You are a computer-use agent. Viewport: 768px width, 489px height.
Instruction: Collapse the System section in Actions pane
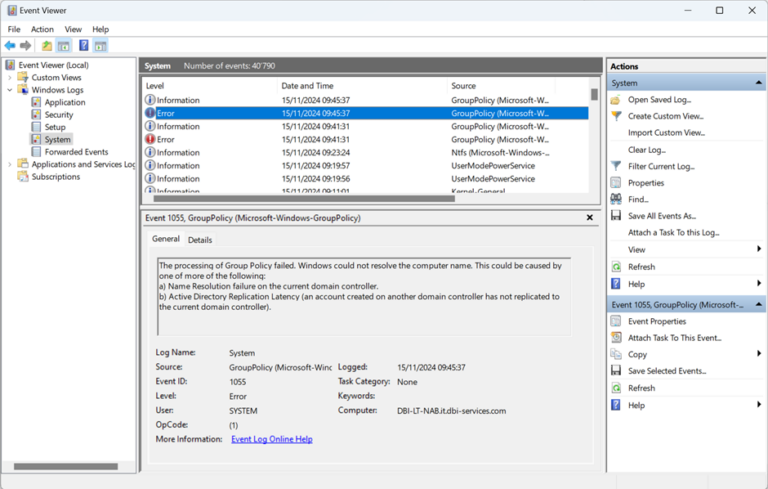pos(758,83)
